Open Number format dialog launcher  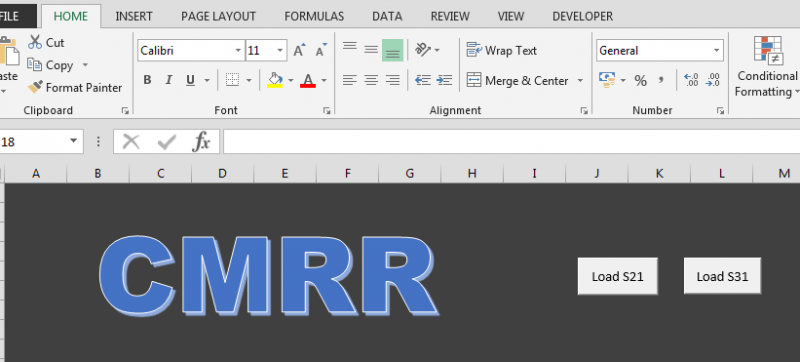(720, 110)
